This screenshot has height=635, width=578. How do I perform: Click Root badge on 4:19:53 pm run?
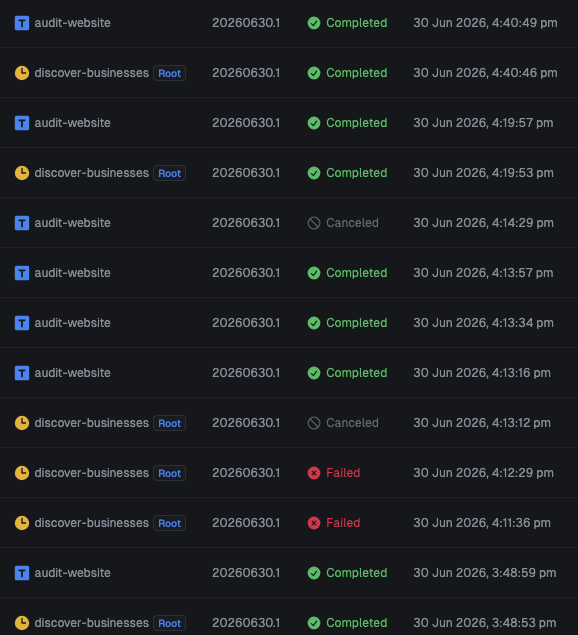click(169, 173)
